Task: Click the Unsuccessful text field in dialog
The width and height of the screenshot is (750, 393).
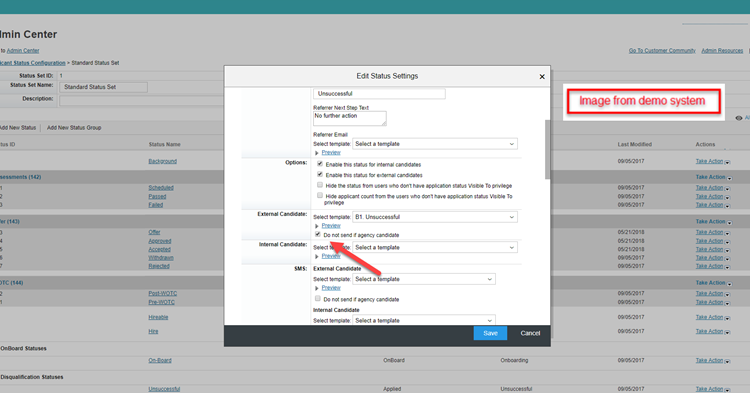Action: click(379, 94)
